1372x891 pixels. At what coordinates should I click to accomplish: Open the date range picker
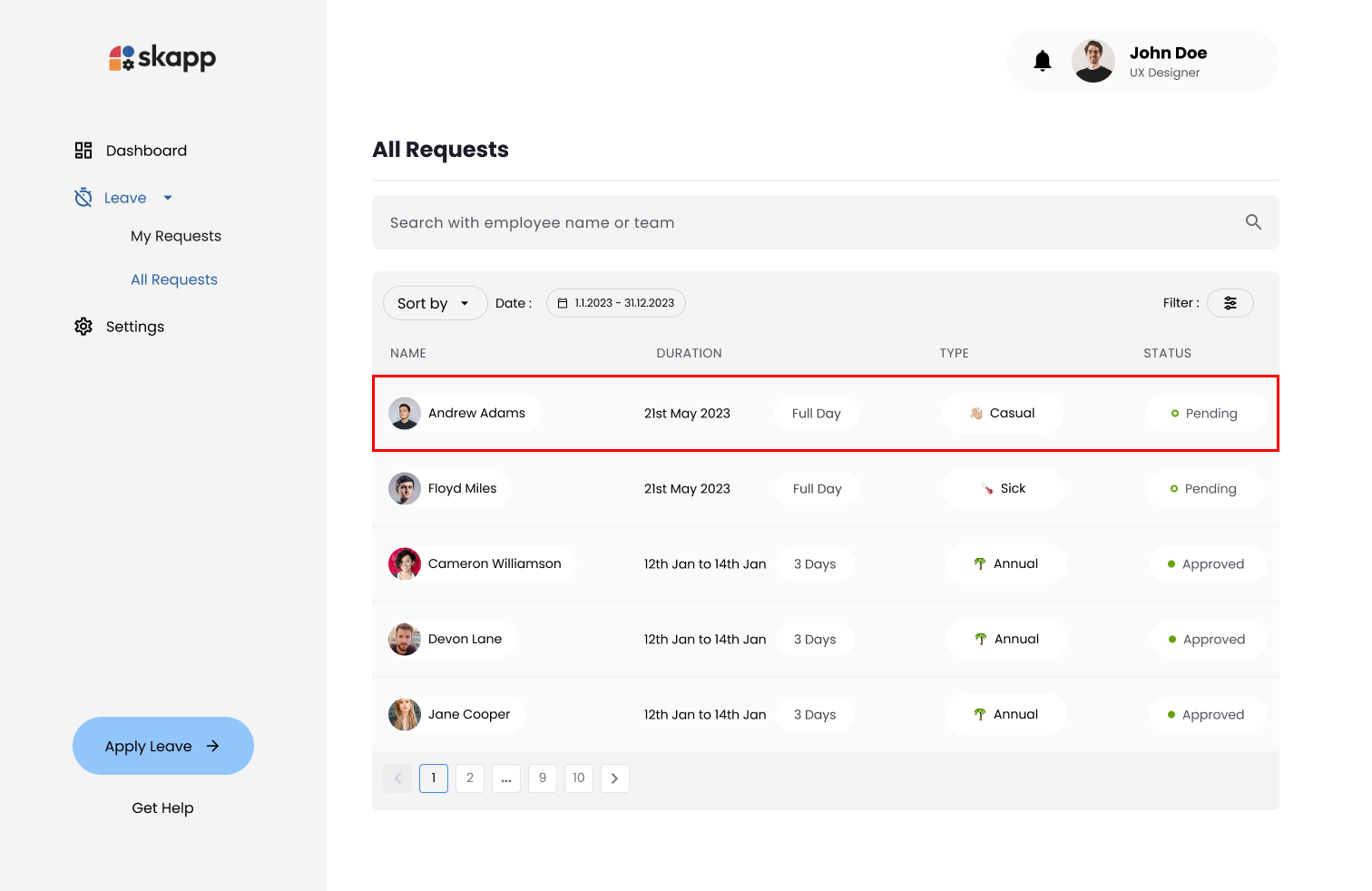click(x=615, y=303)
